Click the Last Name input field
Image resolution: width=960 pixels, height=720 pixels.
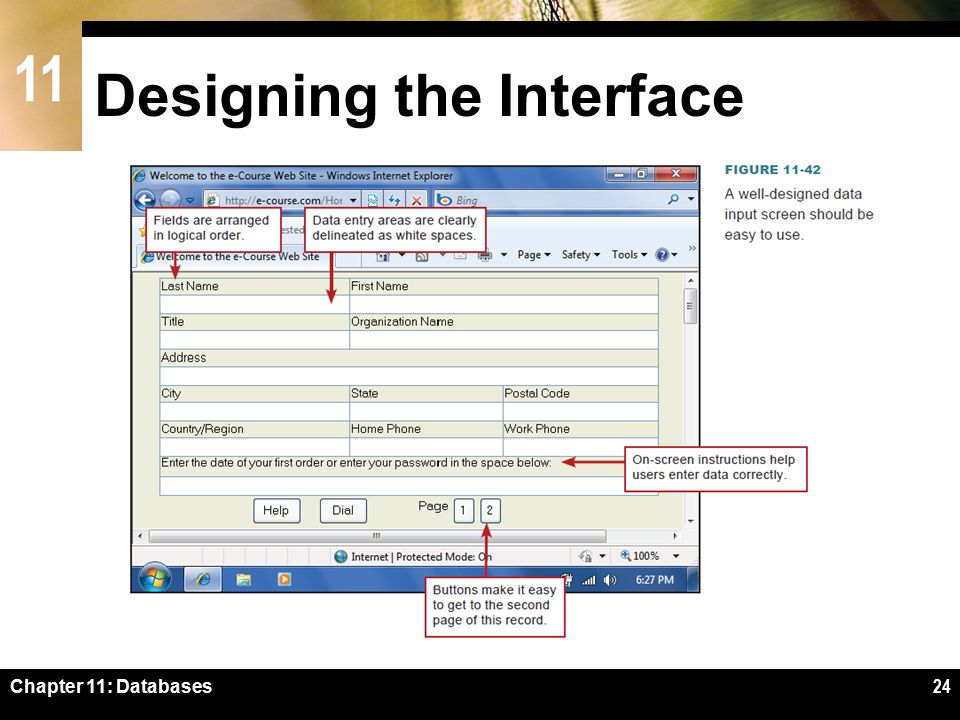click(254, 304)
